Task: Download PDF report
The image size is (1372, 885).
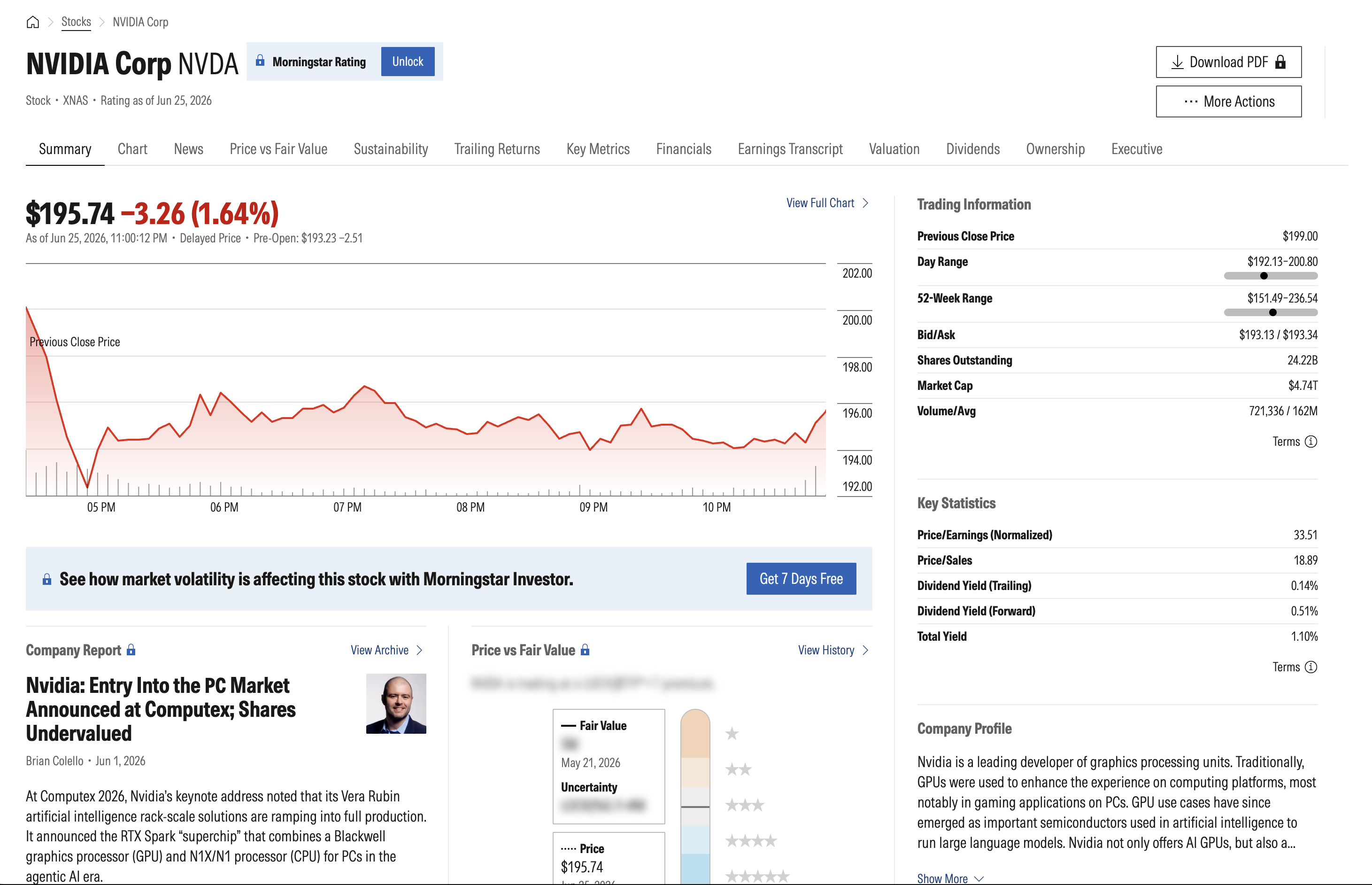Action: click(x=1228, y=62)
